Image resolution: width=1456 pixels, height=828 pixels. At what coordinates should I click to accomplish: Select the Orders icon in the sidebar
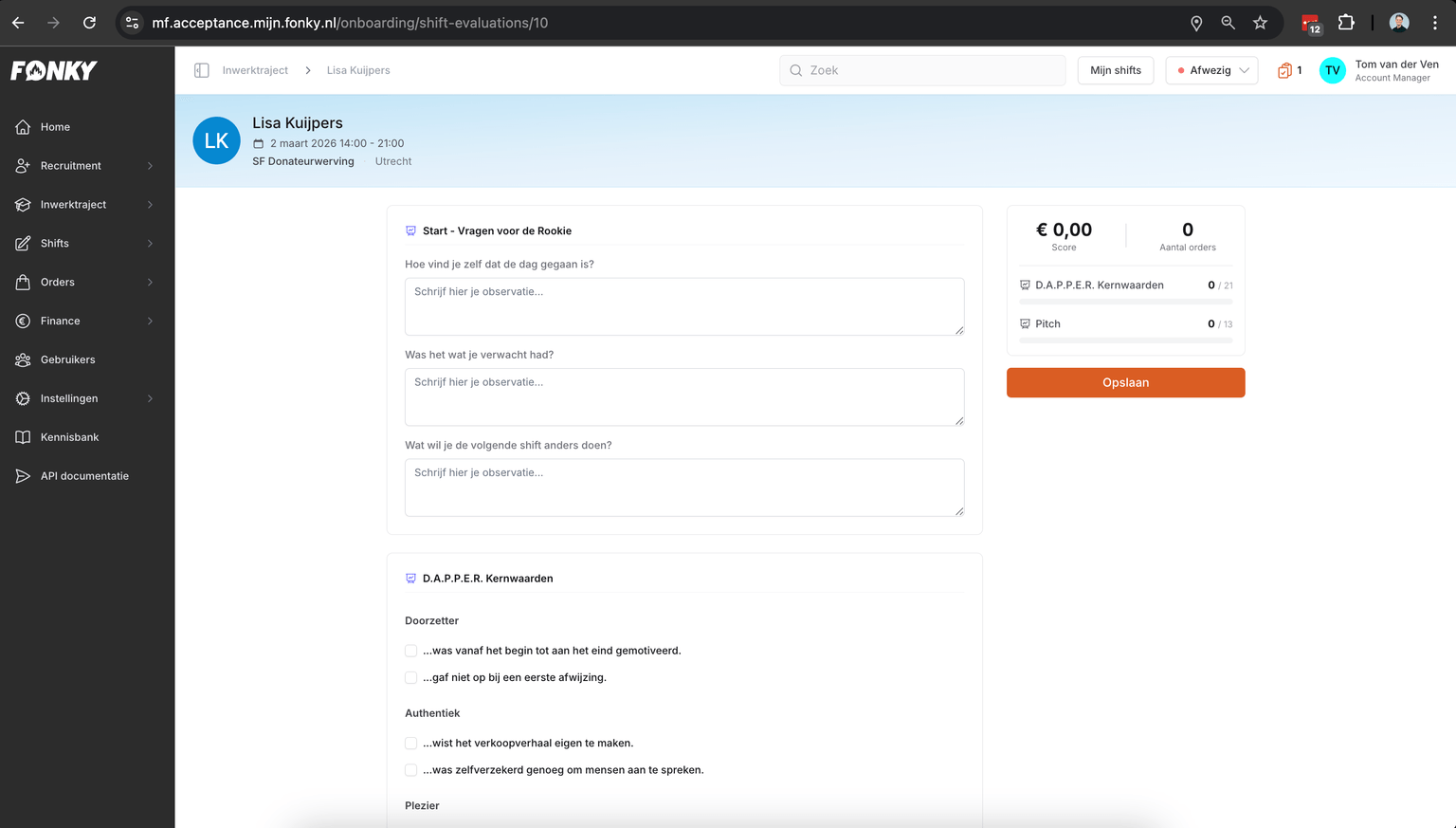[x=25, y=282]
